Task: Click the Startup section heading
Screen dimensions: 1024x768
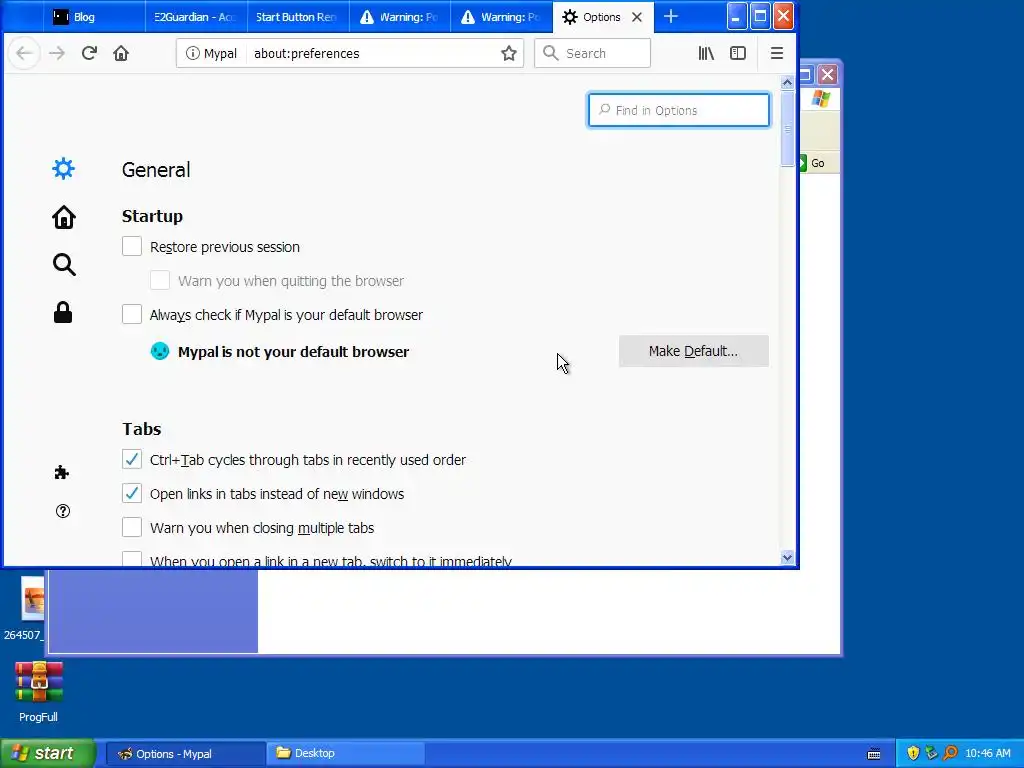Action: 152,216
